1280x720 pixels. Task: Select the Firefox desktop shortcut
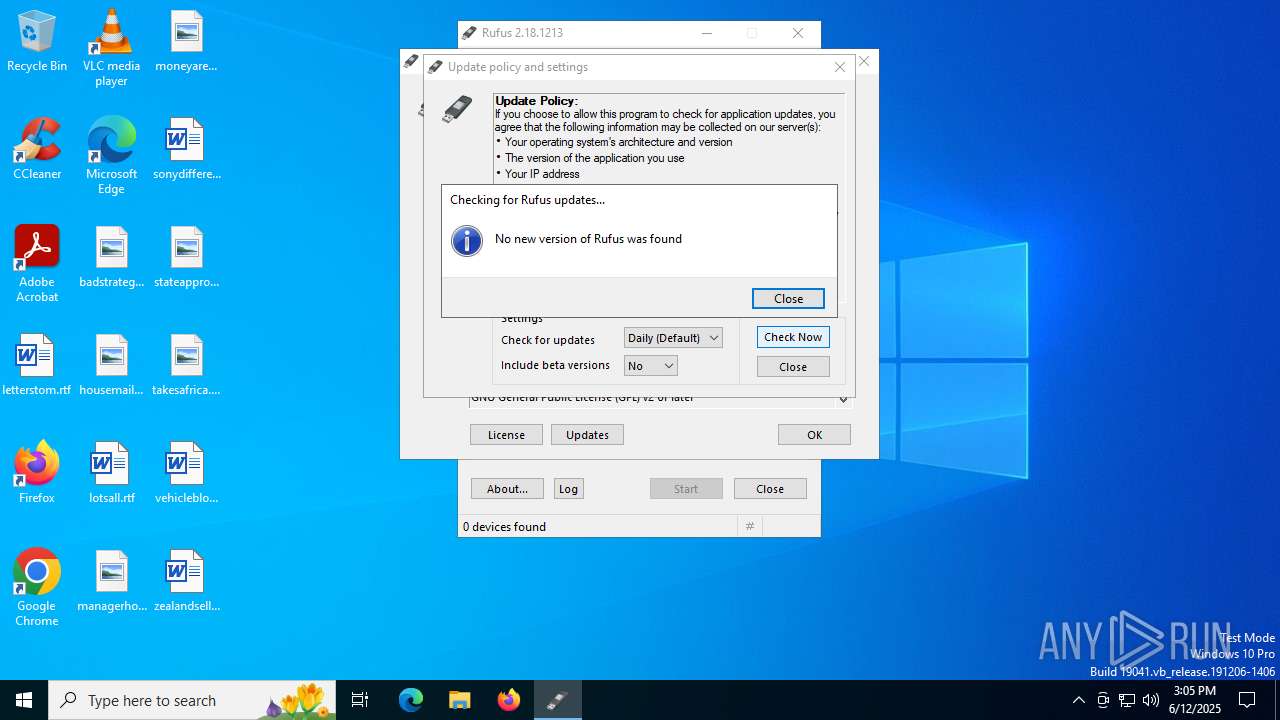point(37,474)
